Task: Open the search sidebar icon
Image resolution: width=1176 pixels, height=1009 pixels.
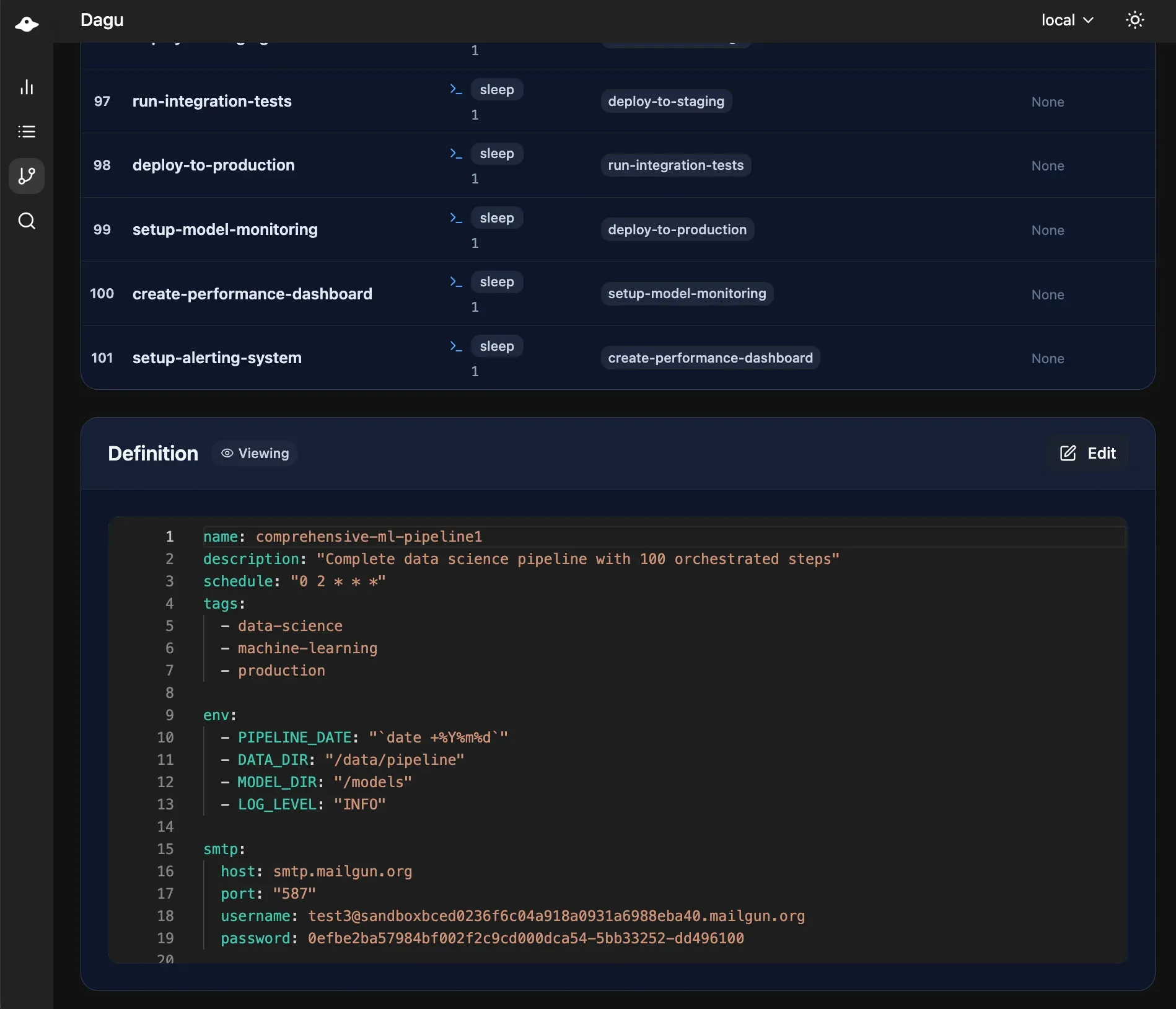Action: (x=27, y=221)
